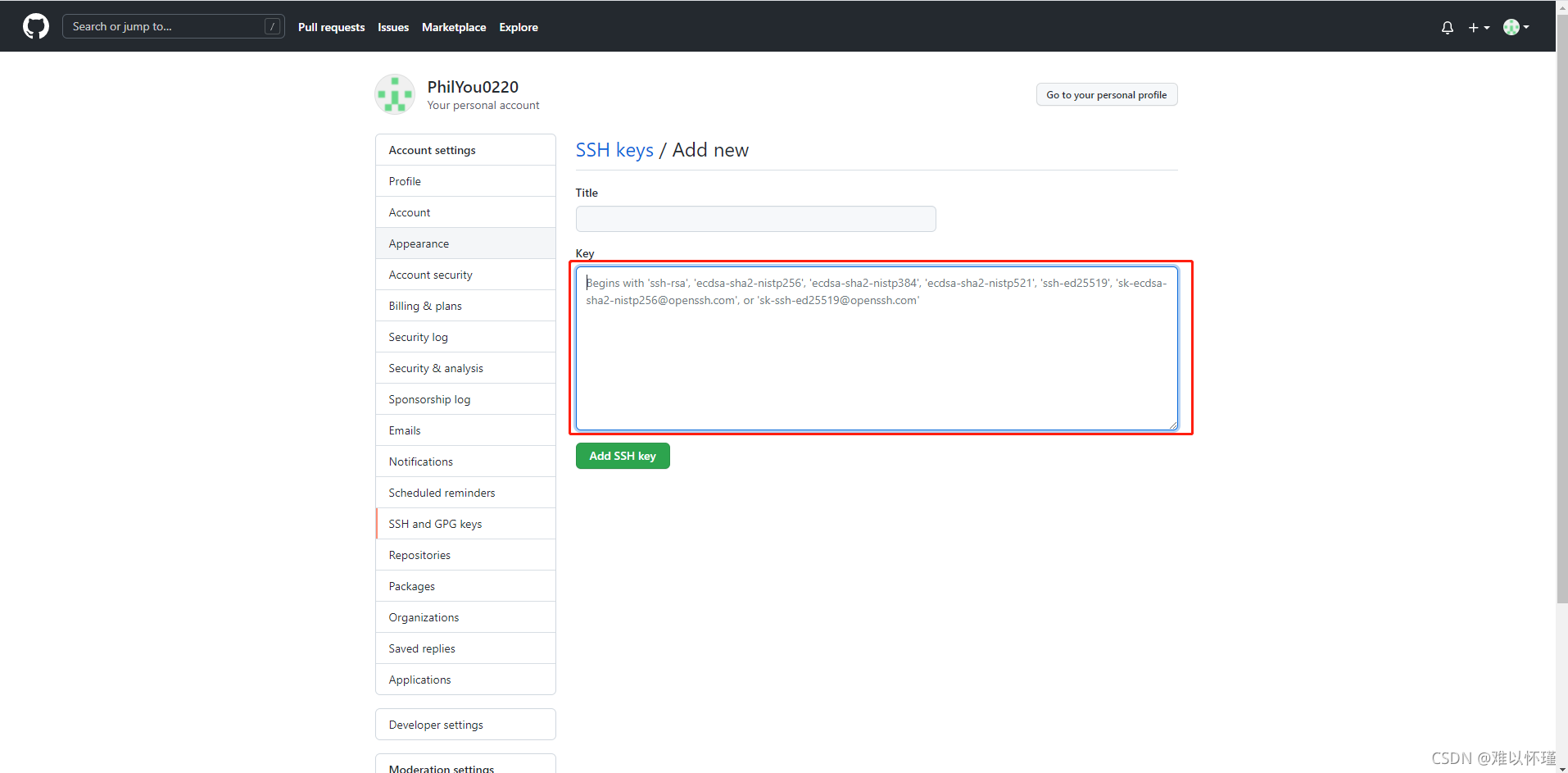Select Appearance in the sidebar

pos(465,243)
